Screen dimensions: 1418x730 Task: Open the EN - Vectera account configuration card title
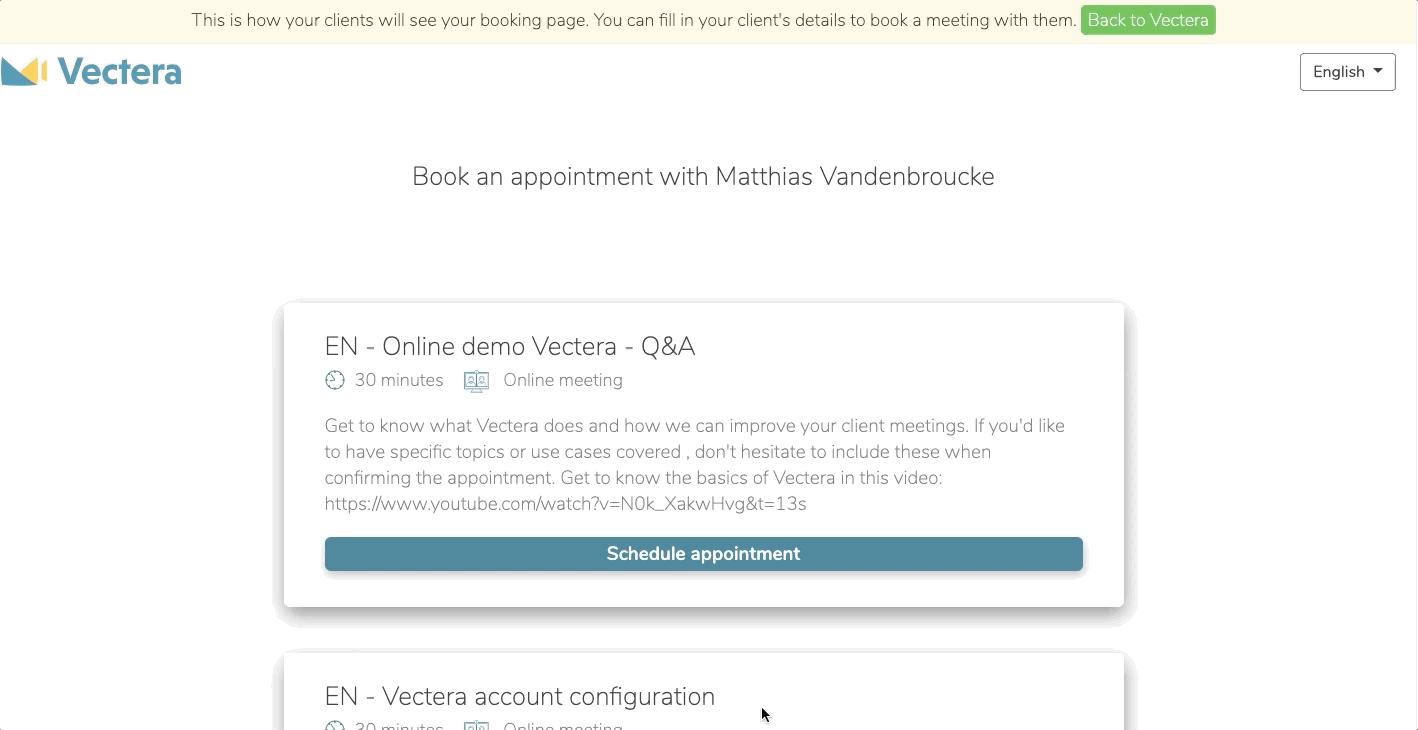520,696
